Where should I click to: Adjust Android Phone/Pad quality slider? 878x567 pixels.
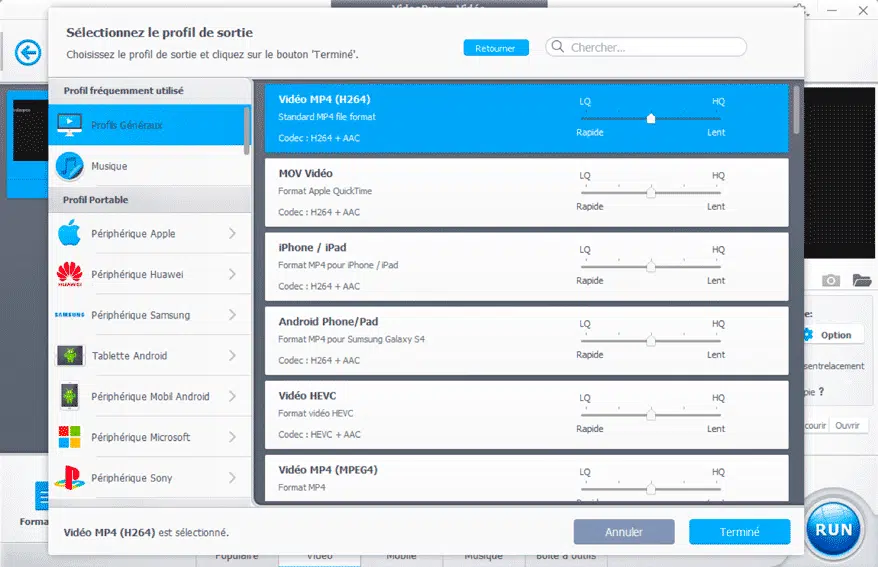[651, 340]
